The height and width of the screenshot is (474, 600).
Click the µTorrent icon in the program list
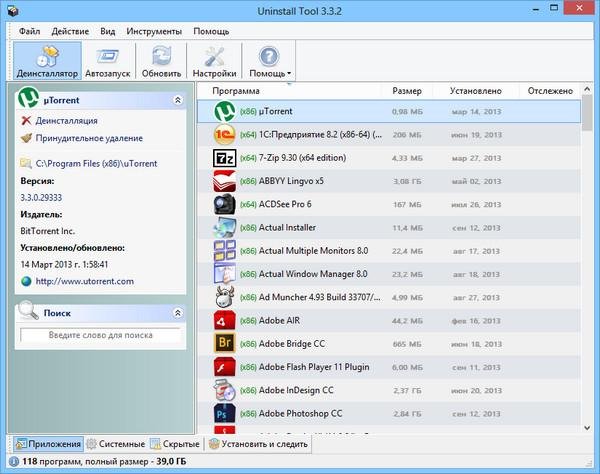point(225,111)
